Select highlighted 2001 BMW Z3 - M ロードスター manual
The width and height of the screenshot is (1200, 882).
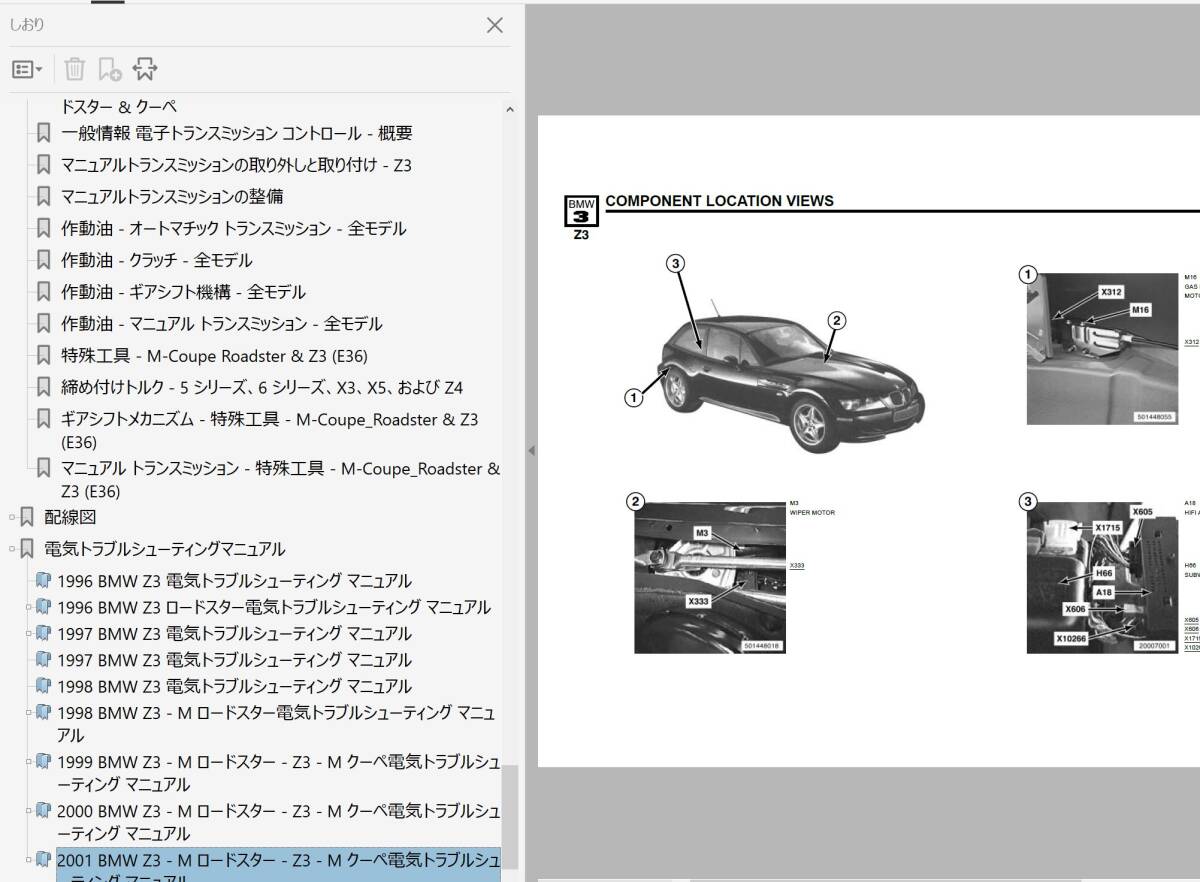(x=278, y=865)
